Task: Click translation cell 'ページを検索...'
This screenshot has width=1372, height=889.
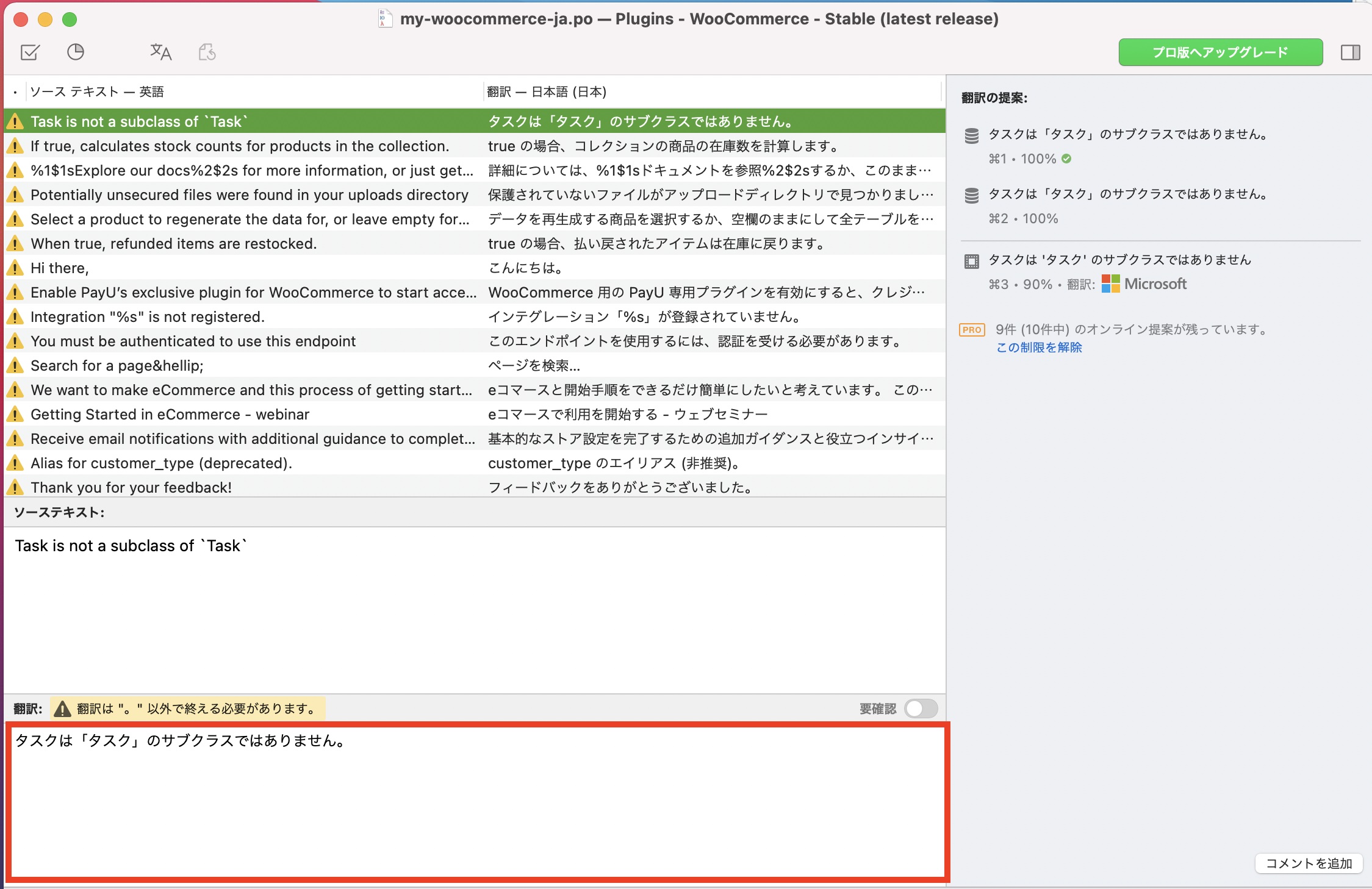Action: (534, 365)
